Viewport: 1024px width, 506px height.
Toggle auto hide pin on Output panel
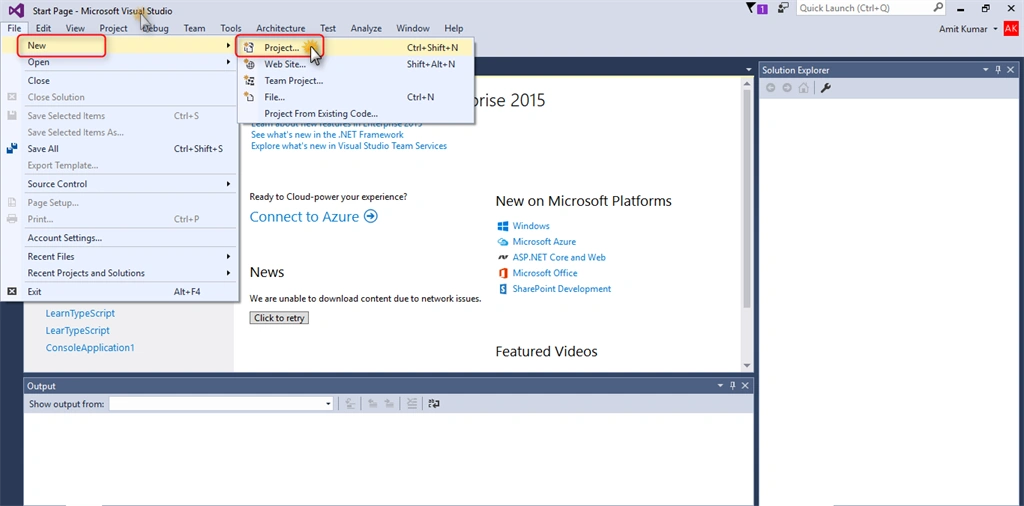[x=733, y=386]
